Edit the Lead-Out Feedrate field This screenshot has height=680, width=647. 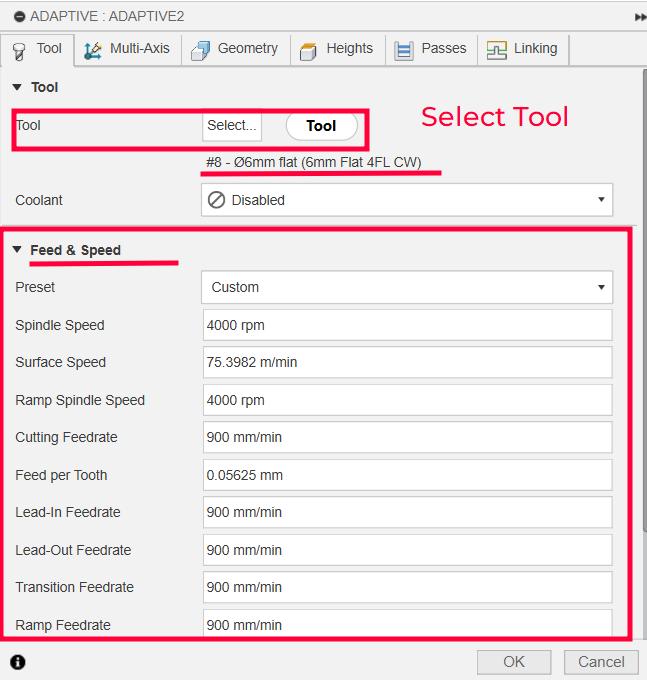point(407,550)
